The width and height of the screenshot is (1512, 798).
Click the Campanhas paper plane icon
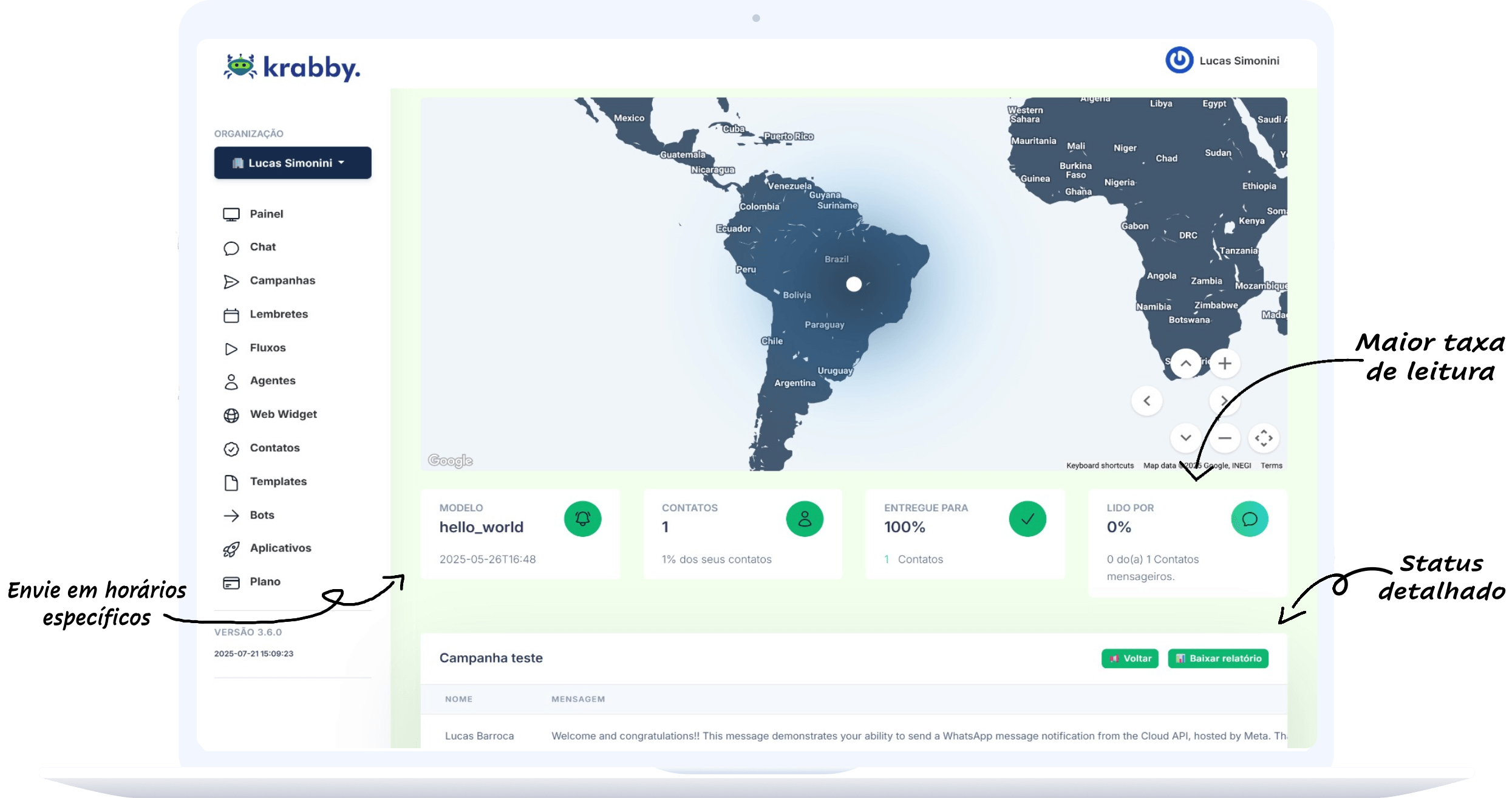231,281
